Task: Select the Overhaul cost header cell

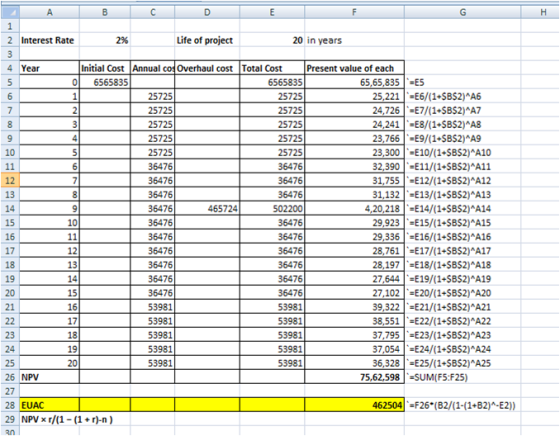Action: pos(207,68)
